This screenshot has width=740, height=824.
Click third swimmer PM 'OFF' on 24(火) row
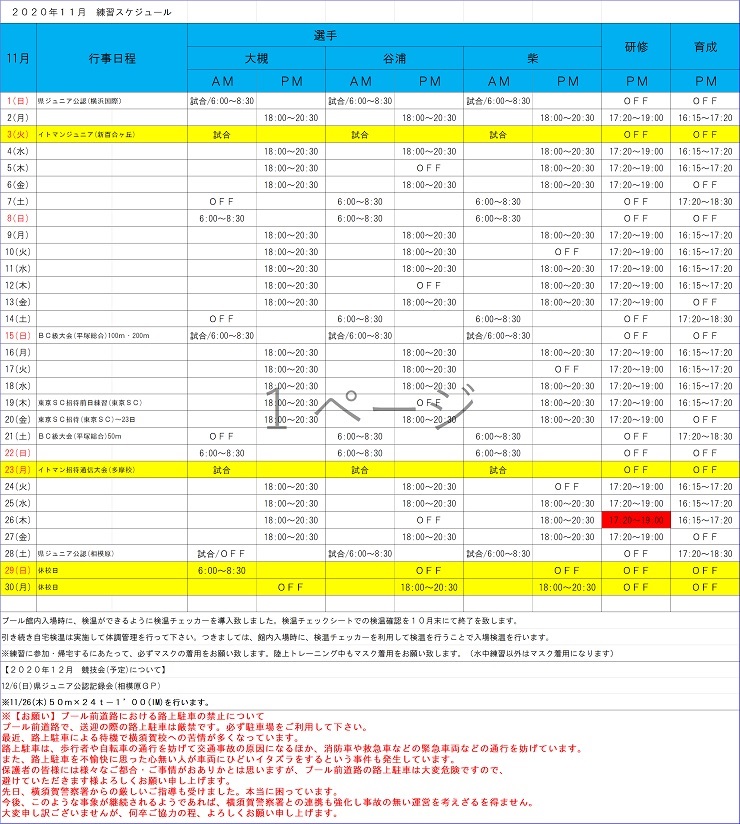pyautogui.click(x=567, y=487)
